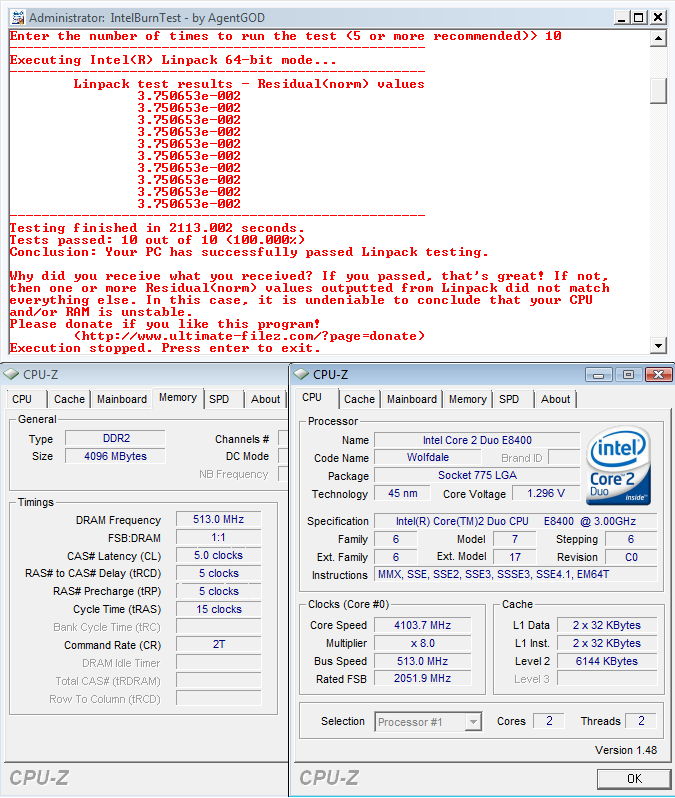
Task: Open the Processor #1 selection dropdown
Action: click(428, 721)
